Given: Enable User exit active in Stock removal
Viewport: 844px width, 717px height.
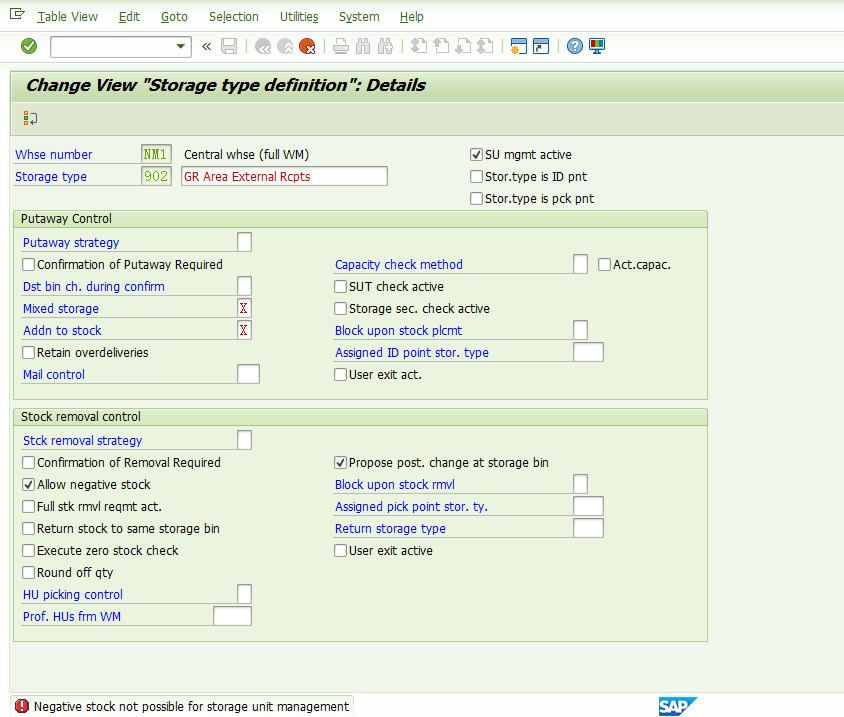Looking at the screenshot, I should [340, 551].
